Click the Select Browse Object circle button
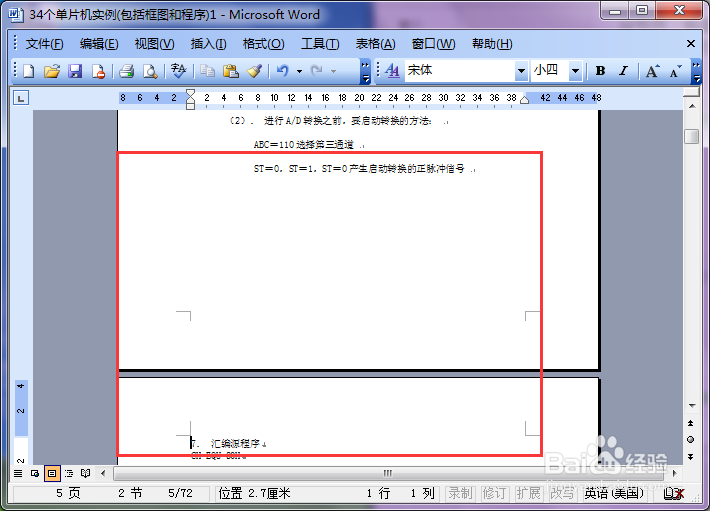 click(691, 439)
